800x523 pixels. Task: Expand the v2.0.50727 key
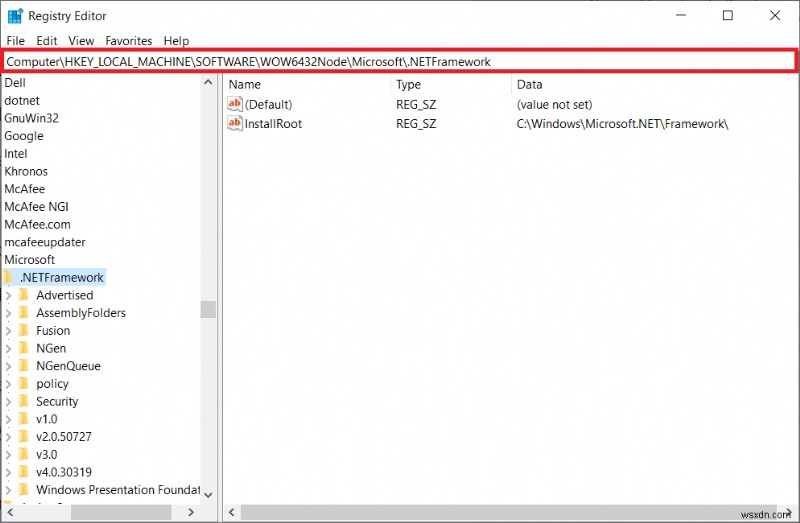(x=8, y=437)
